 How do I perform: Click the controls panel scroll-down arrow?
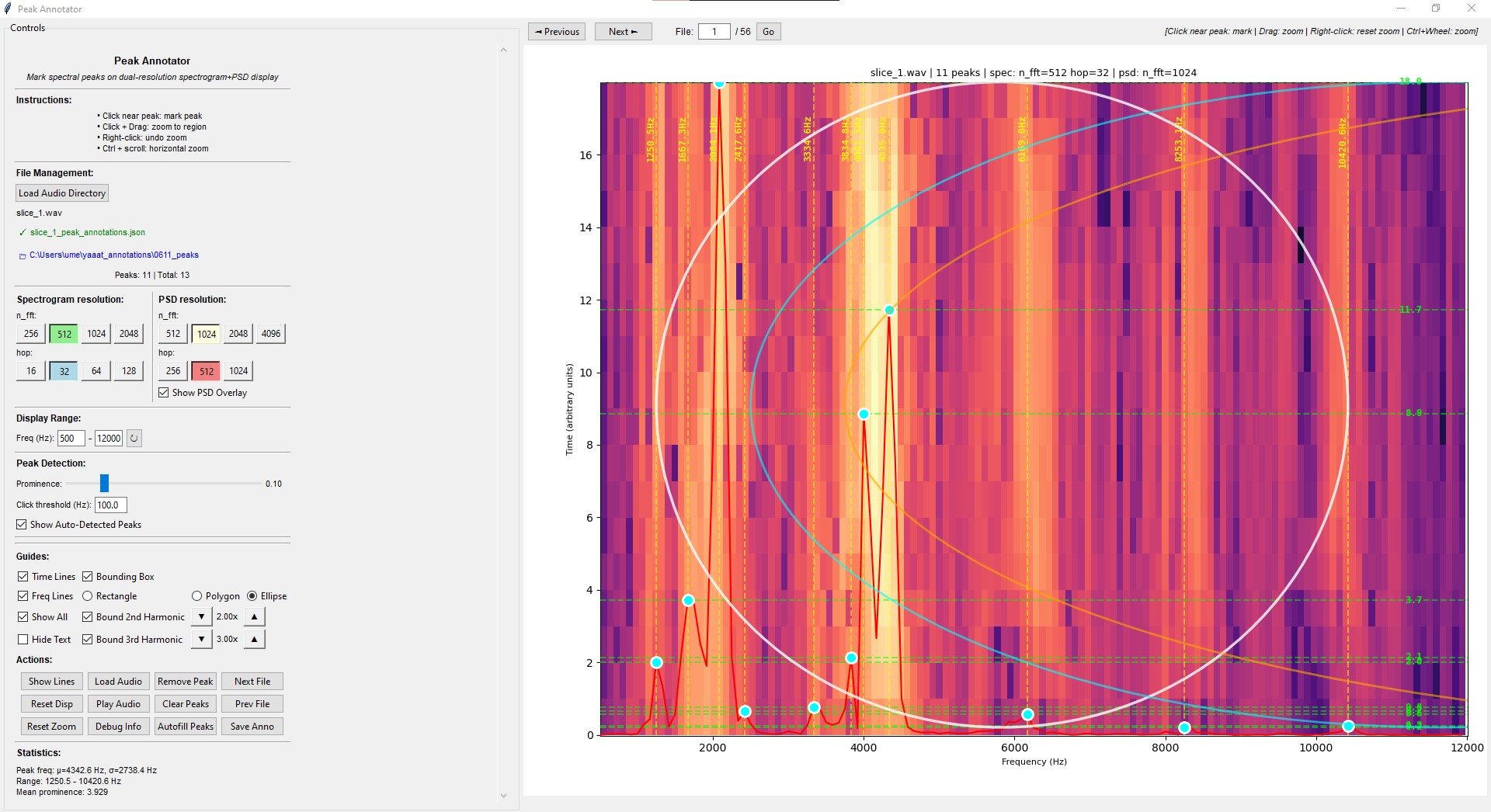pos(503,796)
